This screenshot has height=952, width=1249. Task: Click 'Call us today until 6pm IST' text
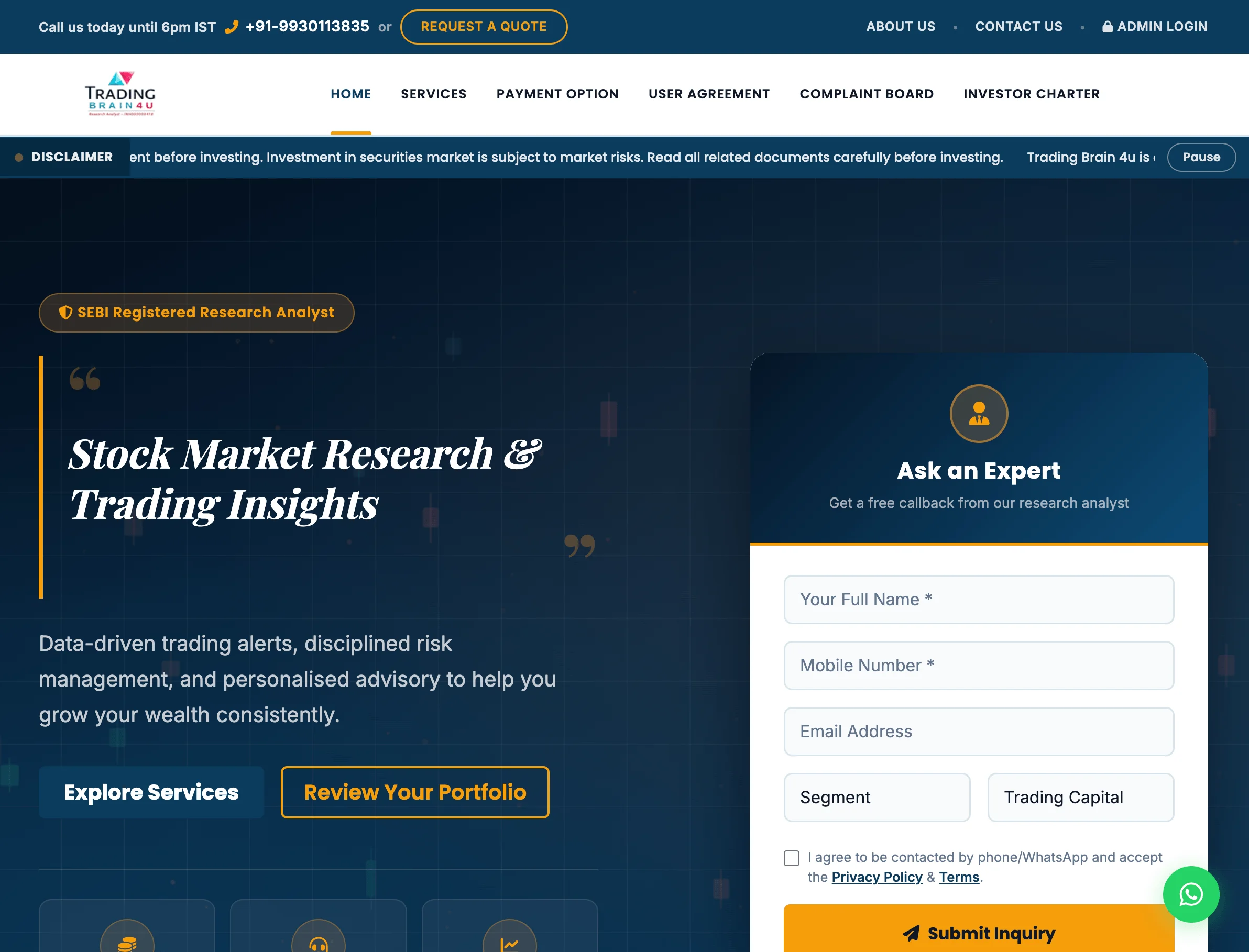[x=127, y=27]
